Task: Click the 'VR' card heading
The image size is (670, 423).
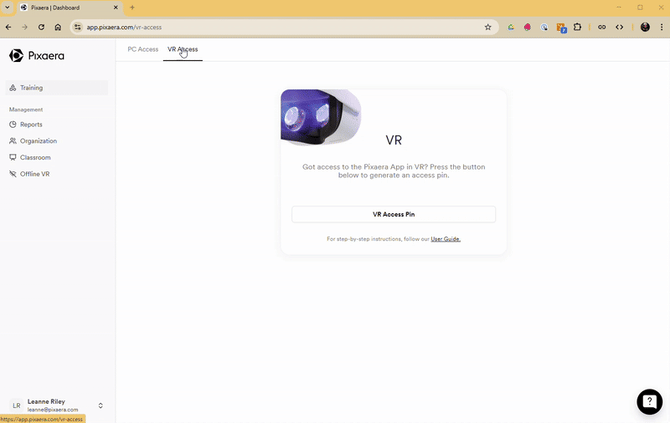Action: coord(394,140)
